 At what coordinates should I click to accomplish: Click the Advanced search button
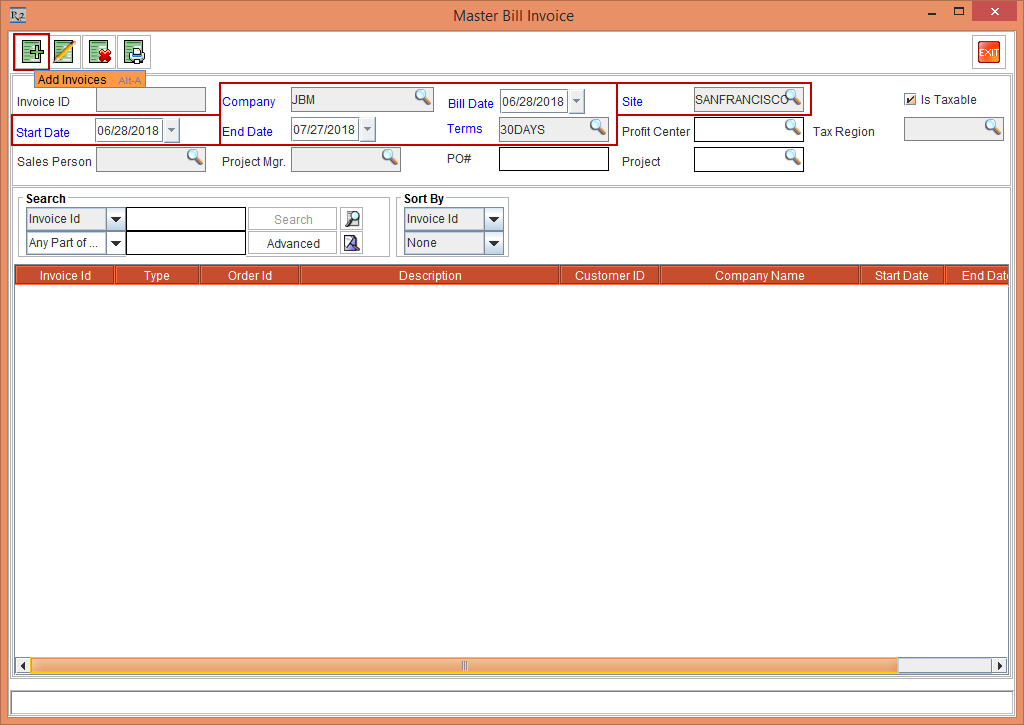pyautogui.click(x=293, y=243)
